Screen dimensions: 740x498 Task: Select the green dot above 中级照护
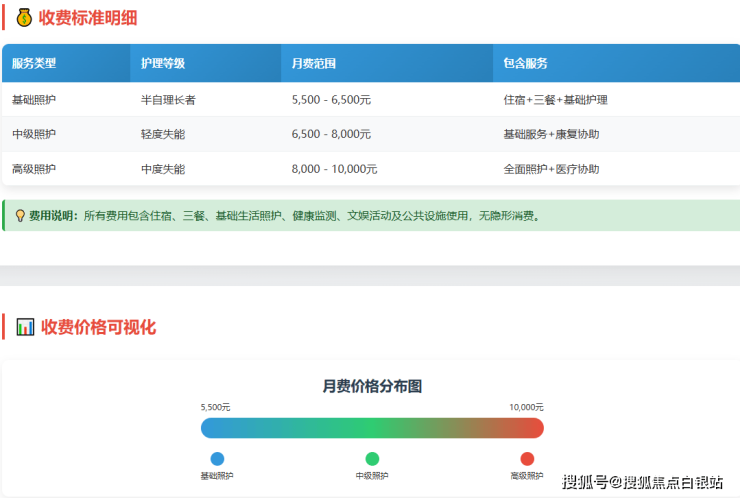click(x=372, y=459)
